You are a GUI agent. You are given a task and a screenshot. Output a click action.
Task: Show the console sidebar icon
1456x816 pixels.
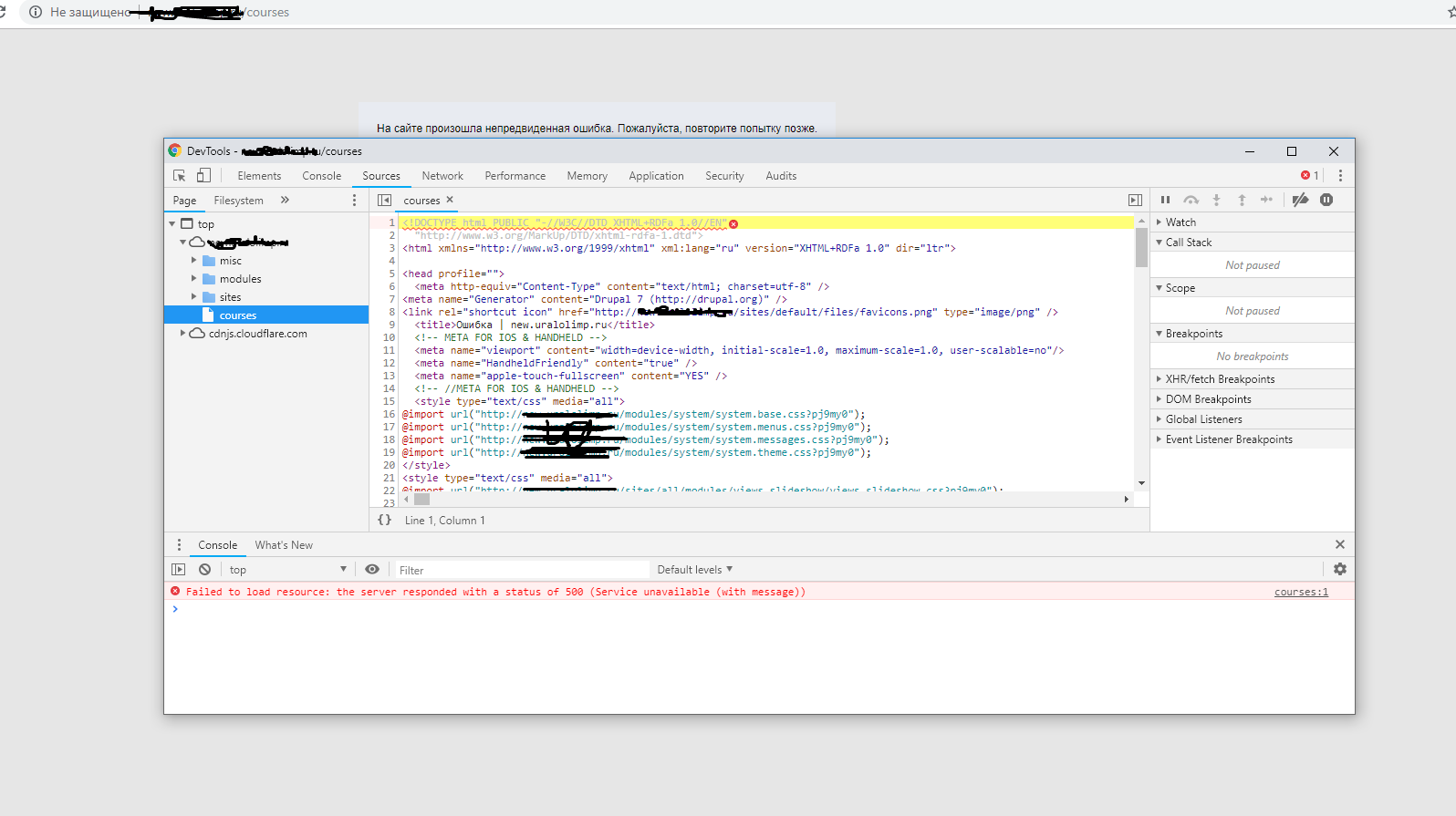179,569
